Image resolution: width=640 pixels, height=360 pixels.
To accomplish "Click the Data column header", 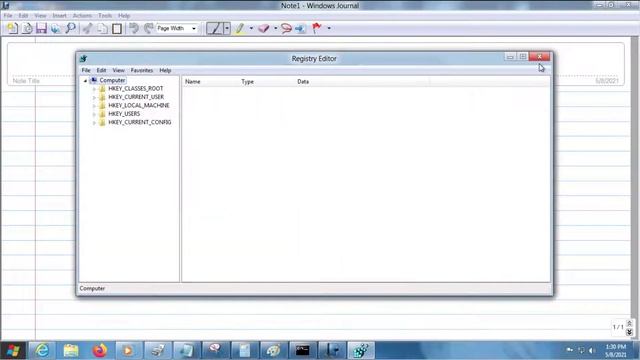I will click(362, 82).
